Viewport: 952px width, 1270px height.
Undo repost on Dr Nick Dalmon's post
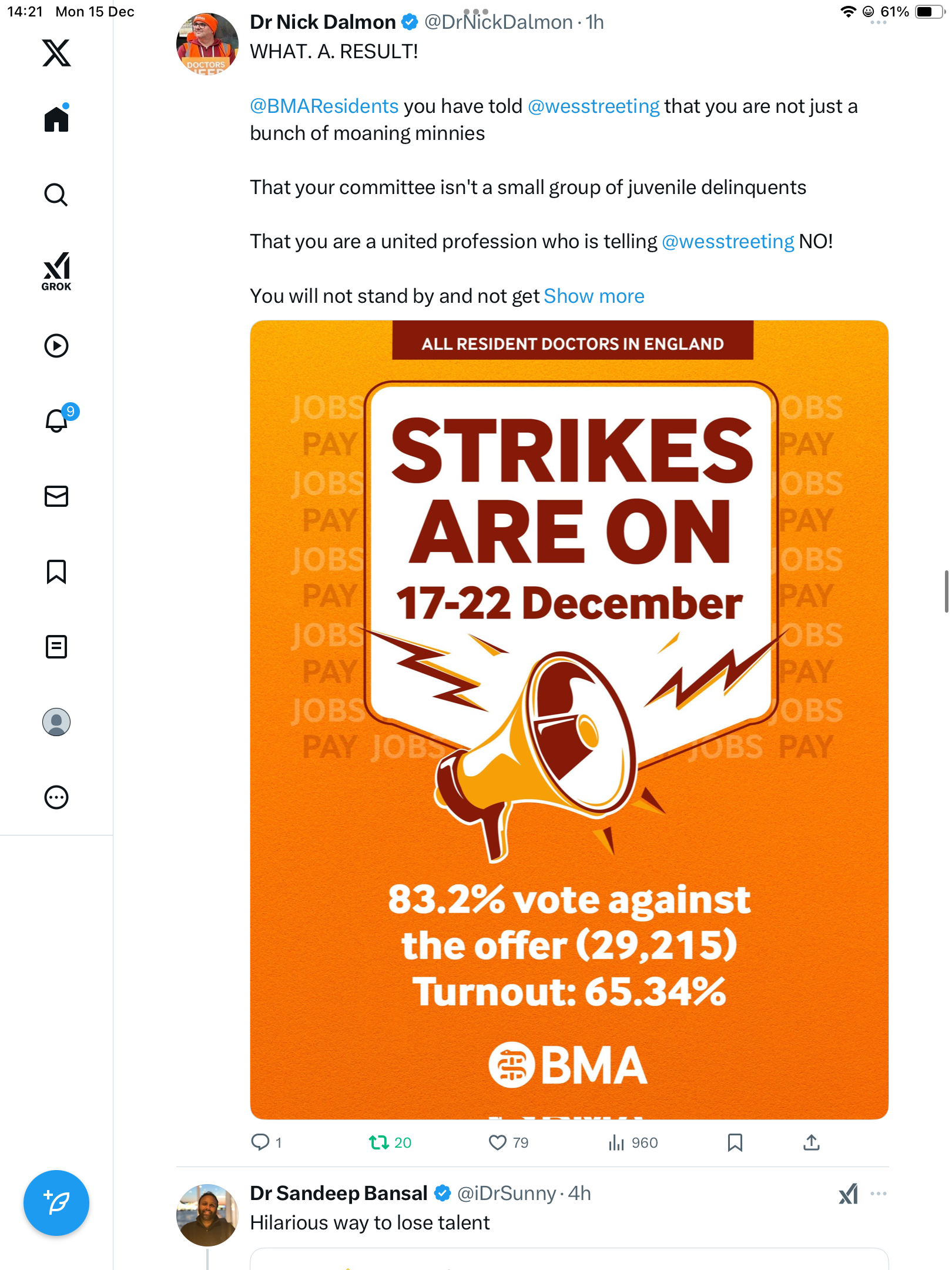tap(379, 1142)
